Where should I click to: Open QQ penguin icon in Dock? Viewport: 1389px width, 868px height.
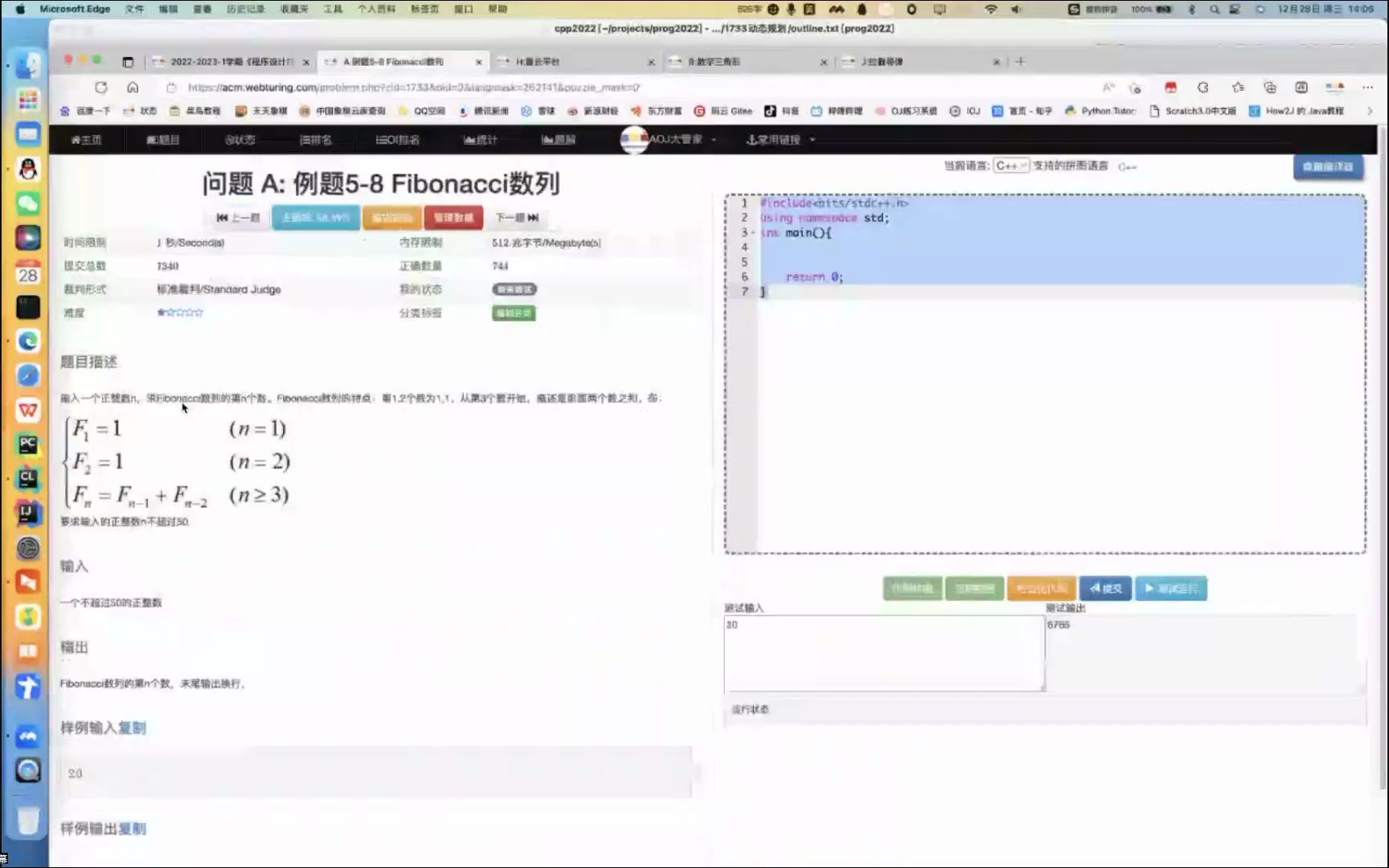coord(28,169)
